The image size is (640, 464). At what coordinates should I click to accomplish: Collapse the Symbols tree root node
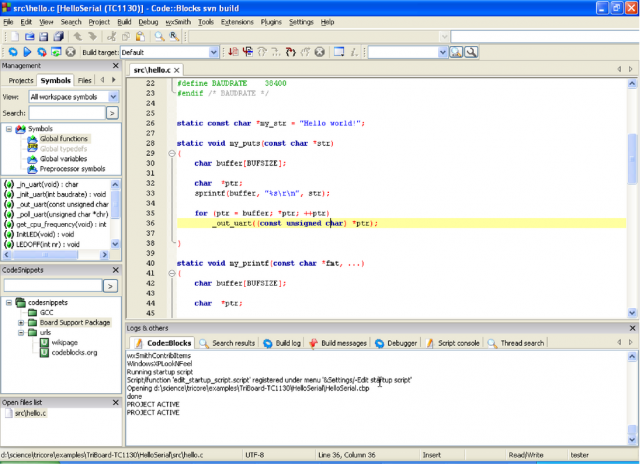coord(9,129)
